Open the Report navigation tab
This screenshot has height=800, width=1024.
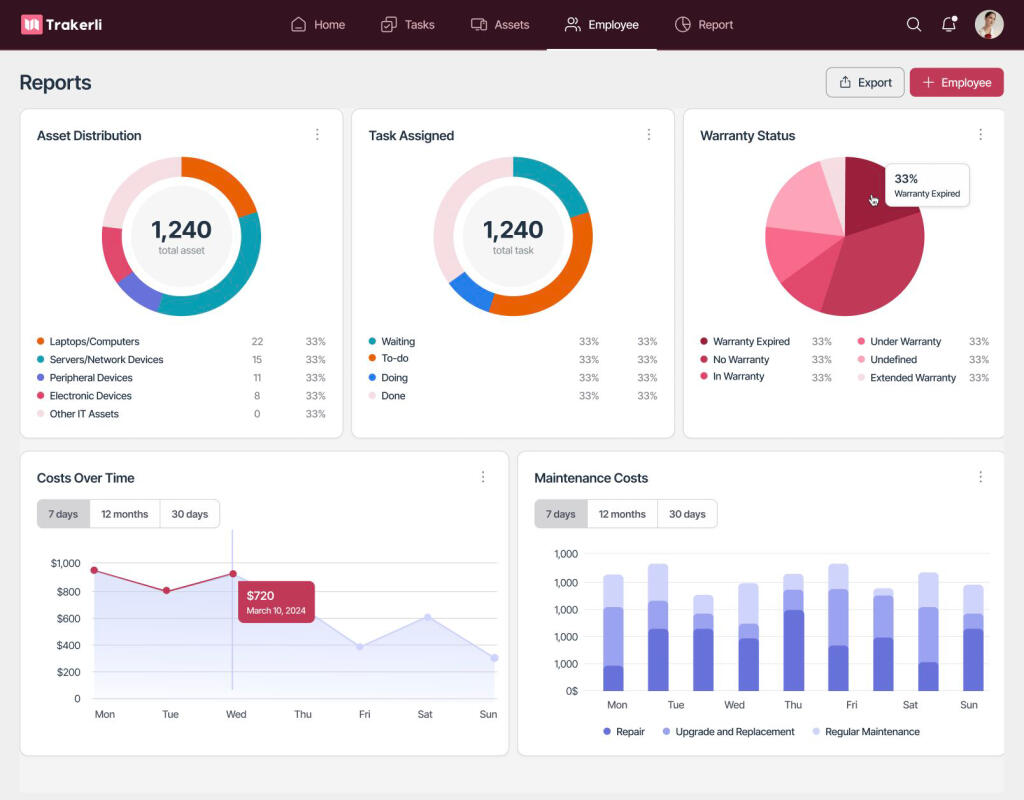point(704,25)
